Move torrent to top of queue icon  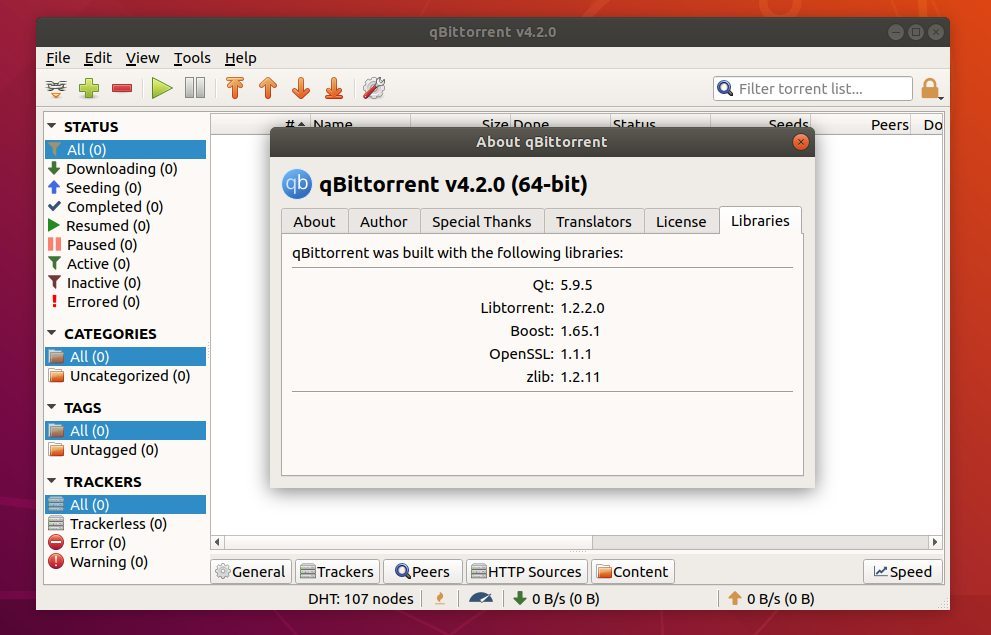(x=235, y=88)
